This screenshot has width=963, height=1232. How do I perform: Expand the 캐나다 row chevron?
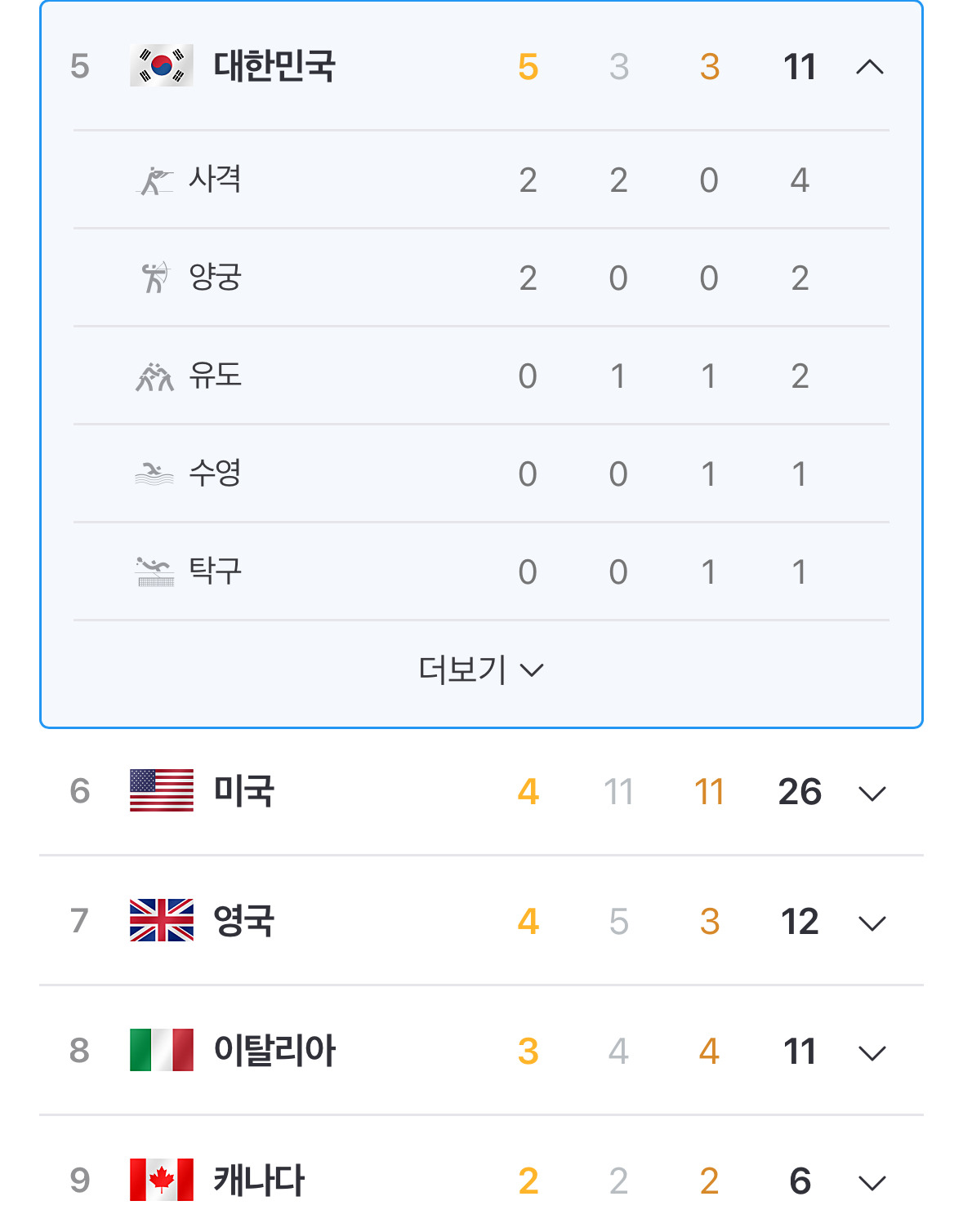click(872, 1182)
